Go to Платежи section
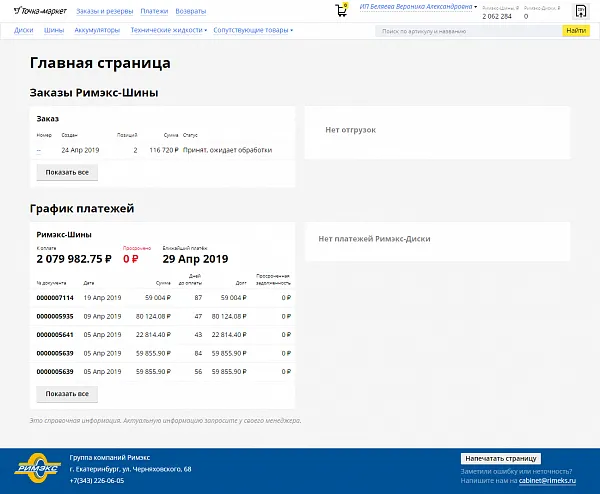Viewport: 600px width, 494px height. pos(154,11)
